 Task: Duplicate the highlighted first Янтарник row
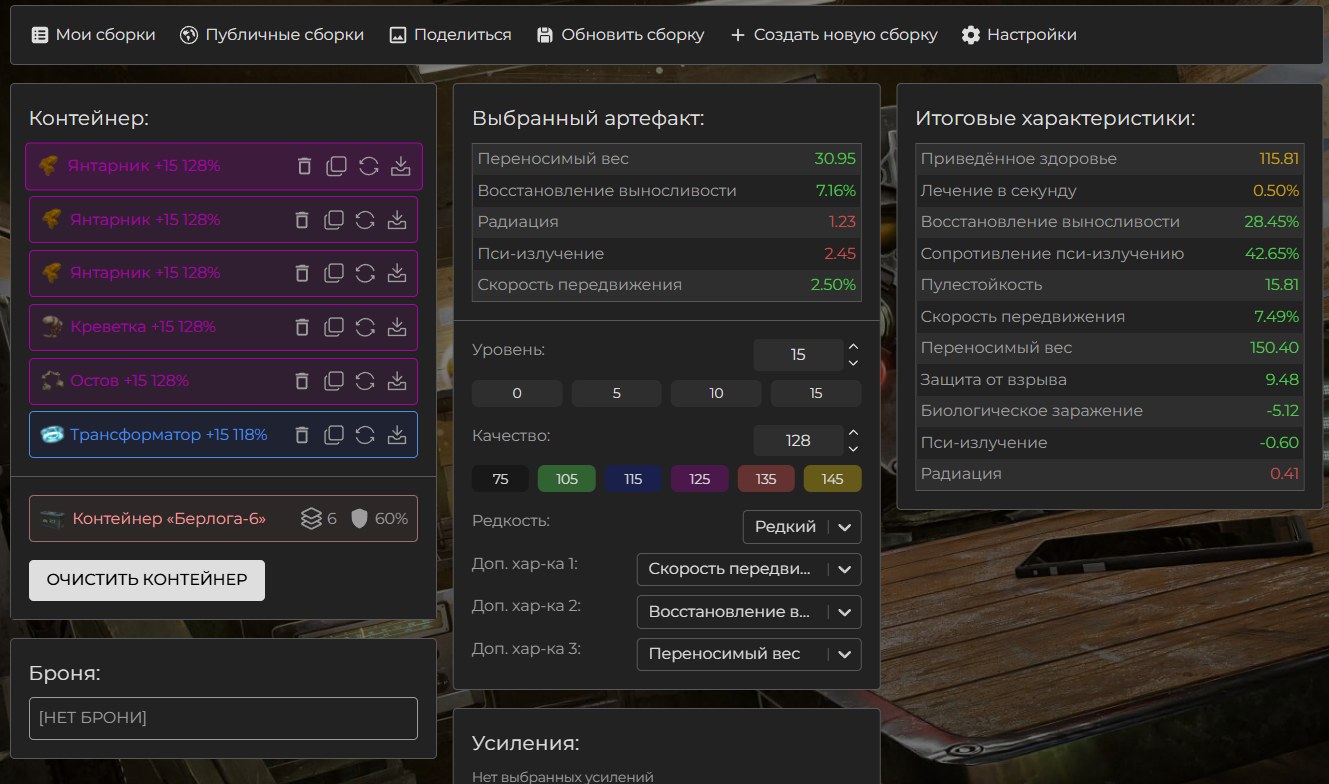point(336,166)
